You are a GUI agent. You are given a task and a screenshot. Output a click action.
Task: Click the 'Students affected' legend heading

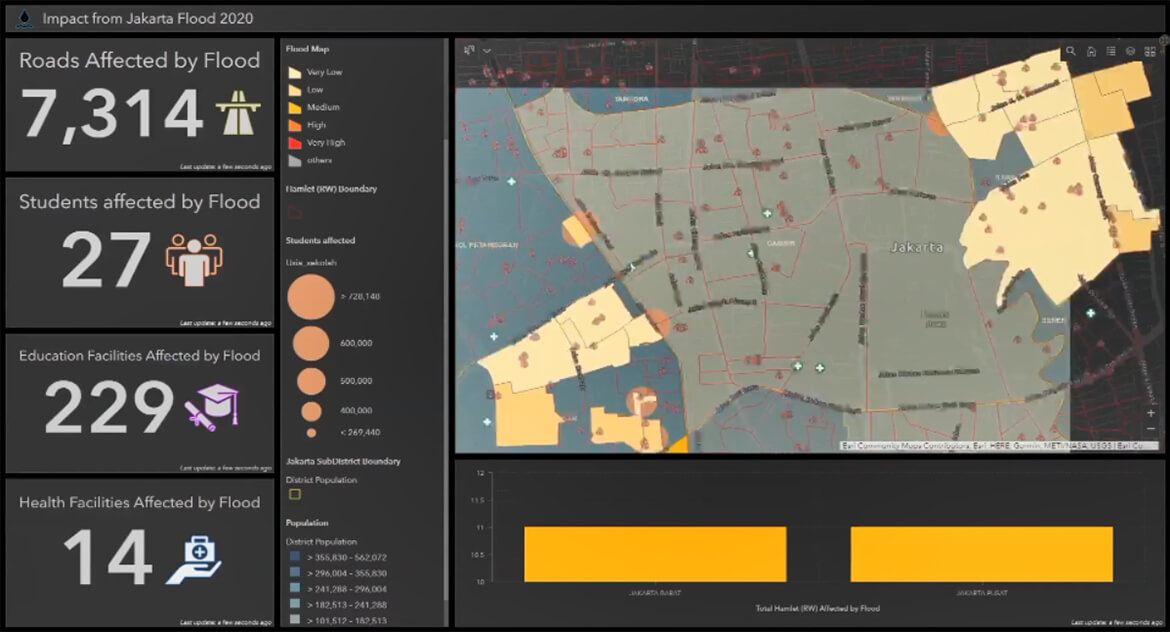coord(321,240)
